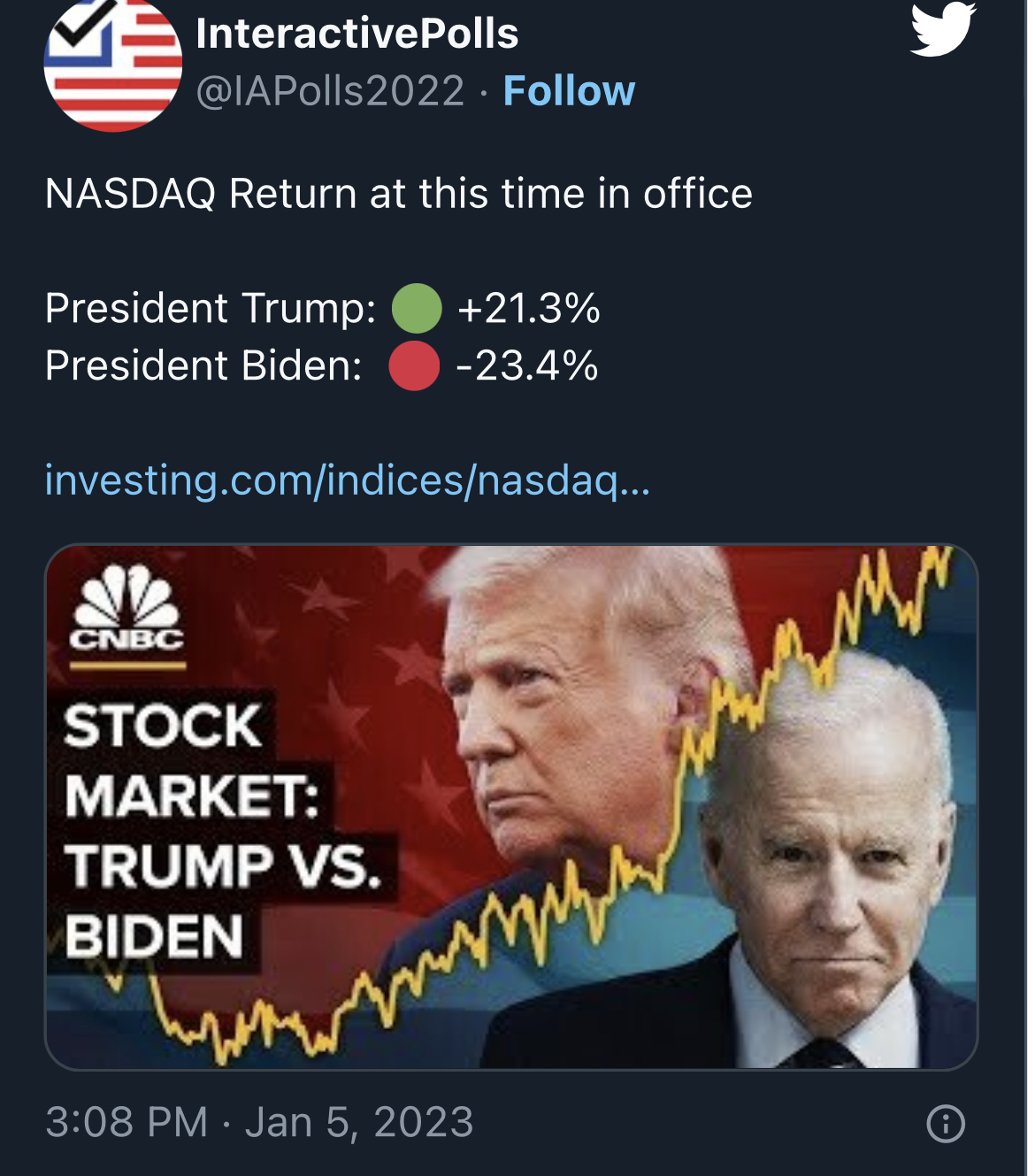Click the green circle emoji
The width and height of the screenshot is (1035, 1176).
[417, 308]
